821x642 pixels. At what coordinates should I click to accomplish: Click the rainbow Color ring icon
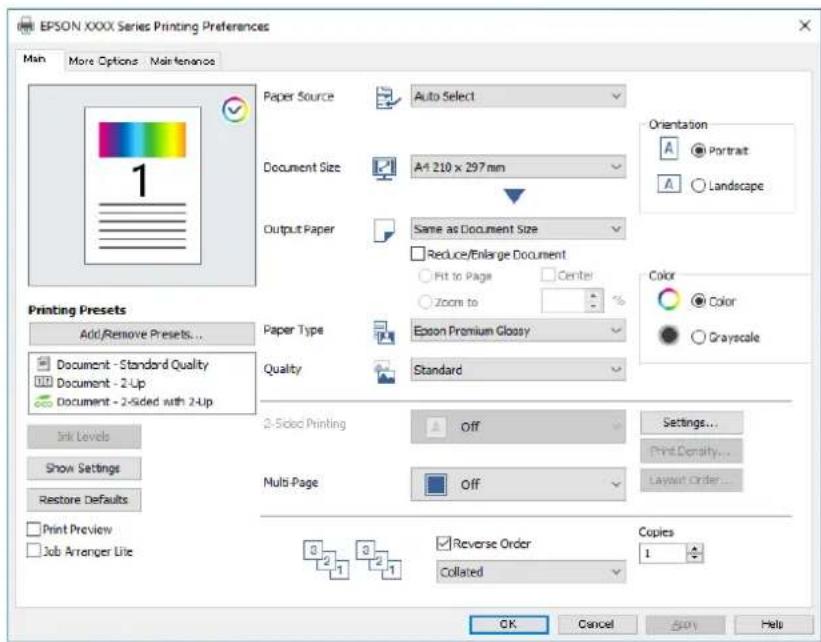pos(669,300)
